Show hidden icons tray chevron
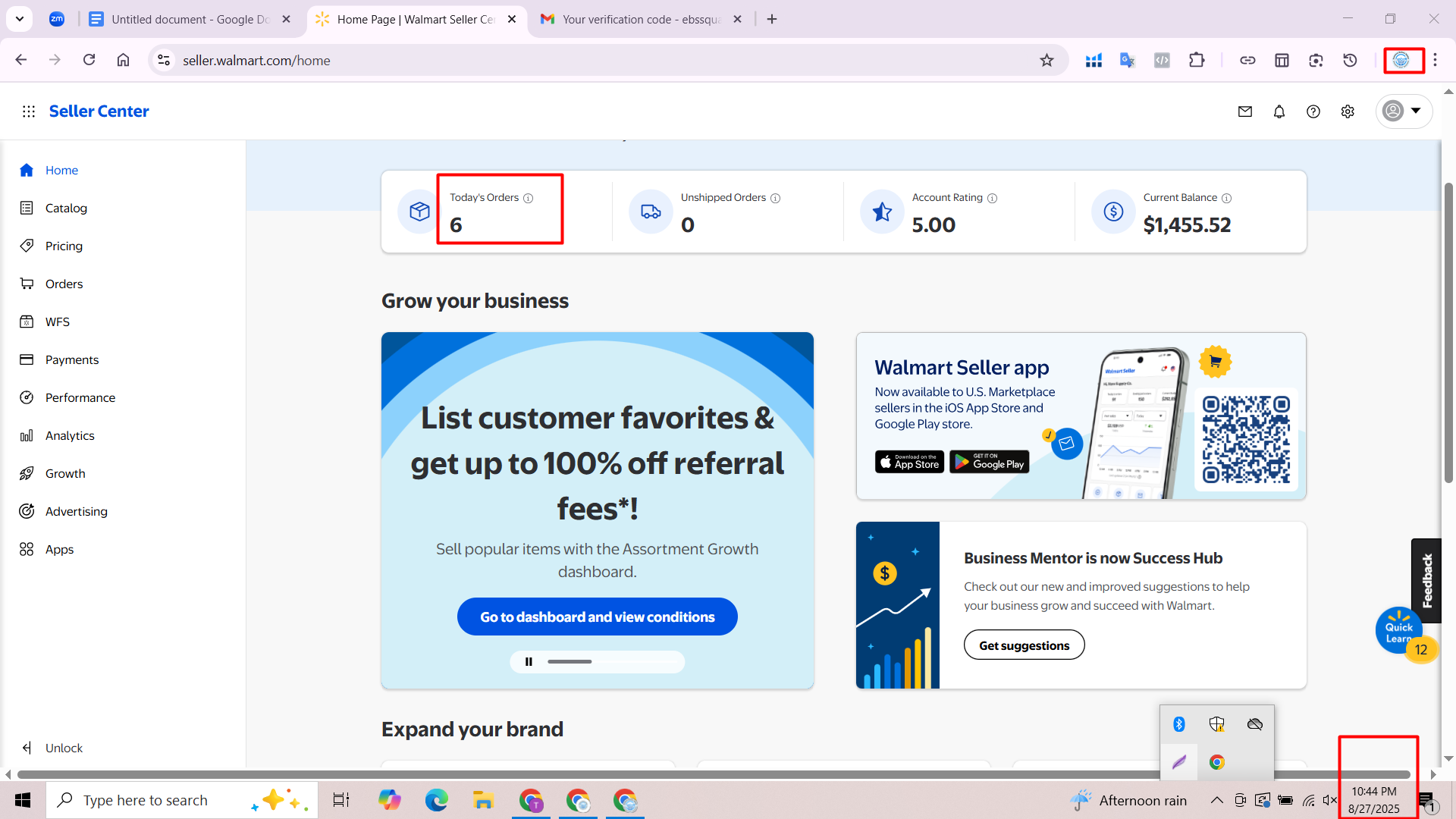 1216,800
